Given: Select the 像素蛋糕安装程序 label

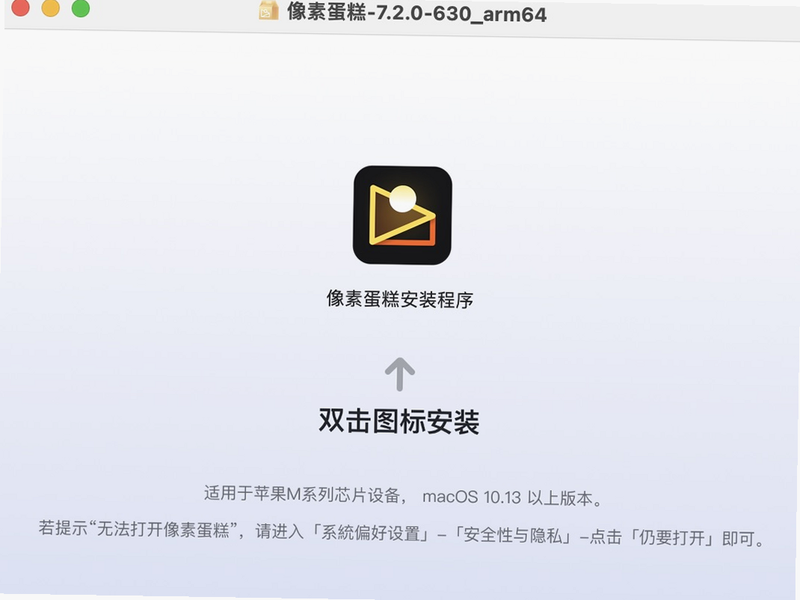Looking at the screenshot, I should (400, 299).
